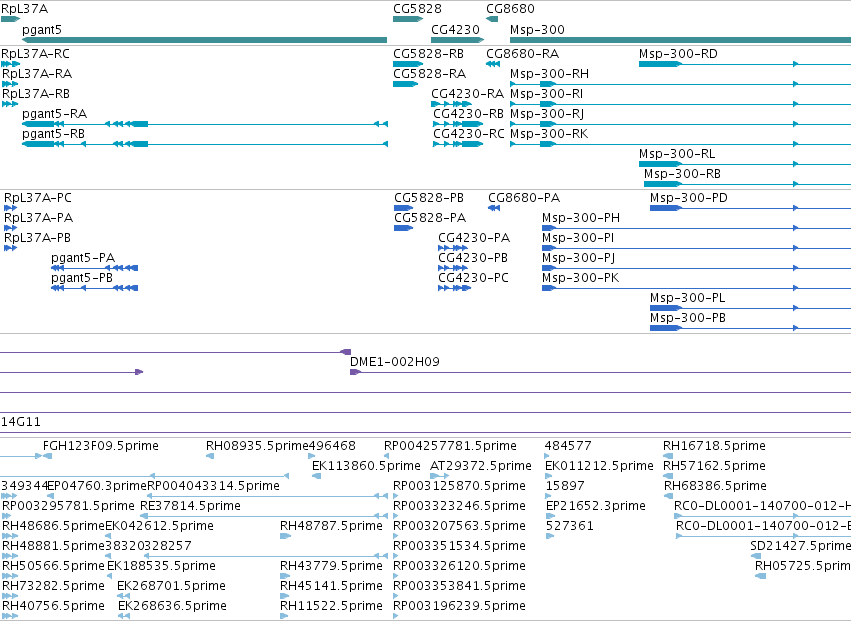851x621 pixels.
Task: Click the RpL37A-RB transcript label
Action: click(x=36, y=94)
